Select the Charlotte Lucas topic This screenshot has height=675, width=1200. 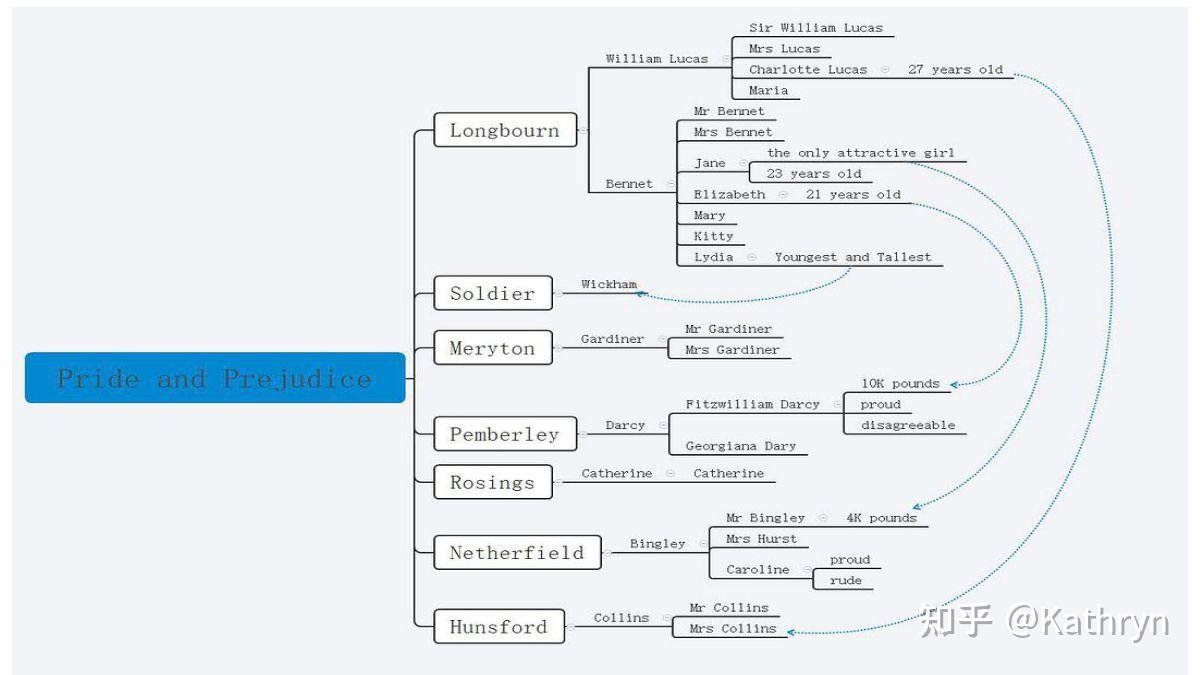pyautogui.click(x=808, y=69)
